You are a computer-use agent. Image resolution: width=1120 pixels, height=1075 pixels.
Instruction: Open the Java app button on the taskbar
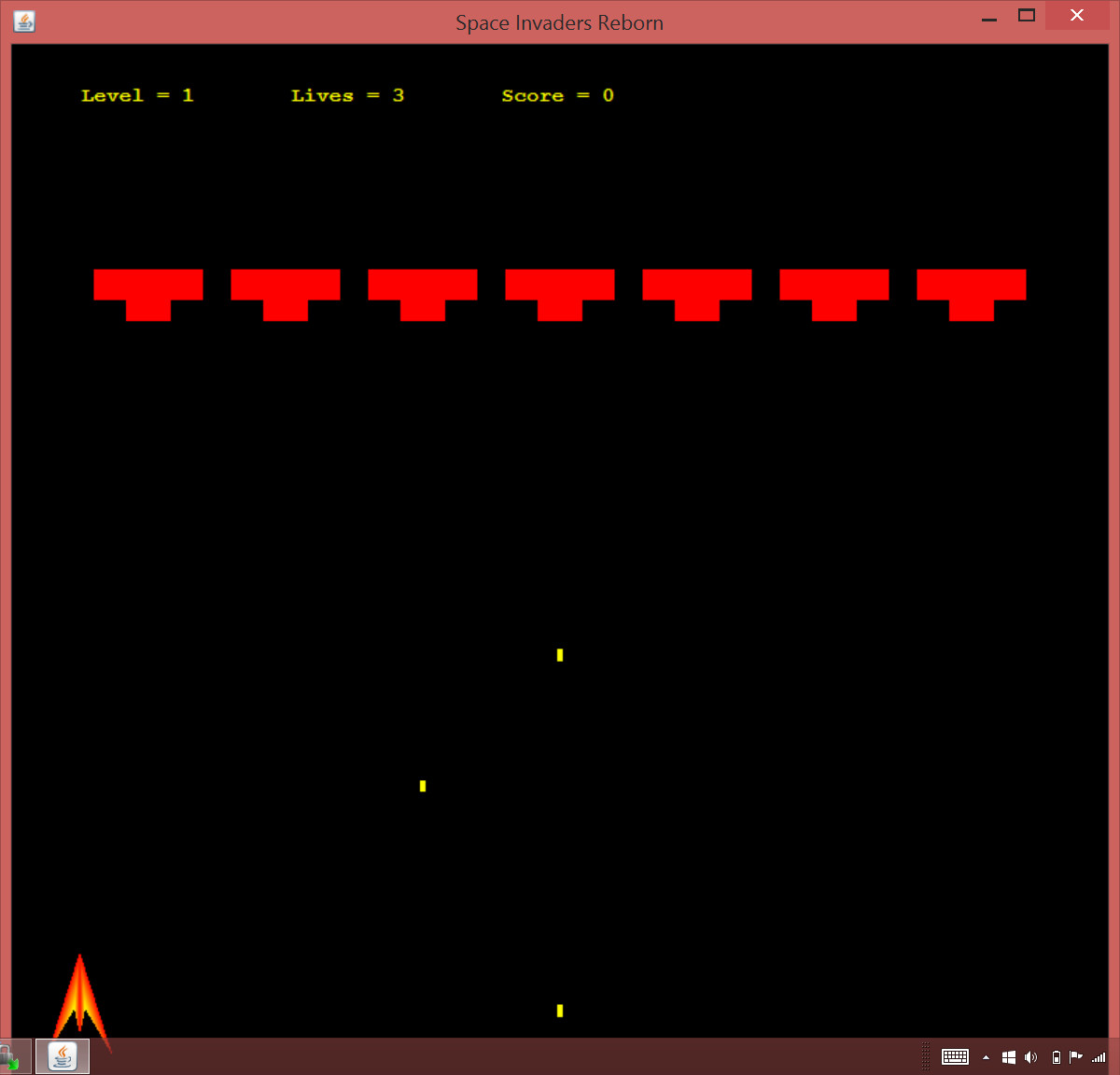click(x=63, y=1056)
